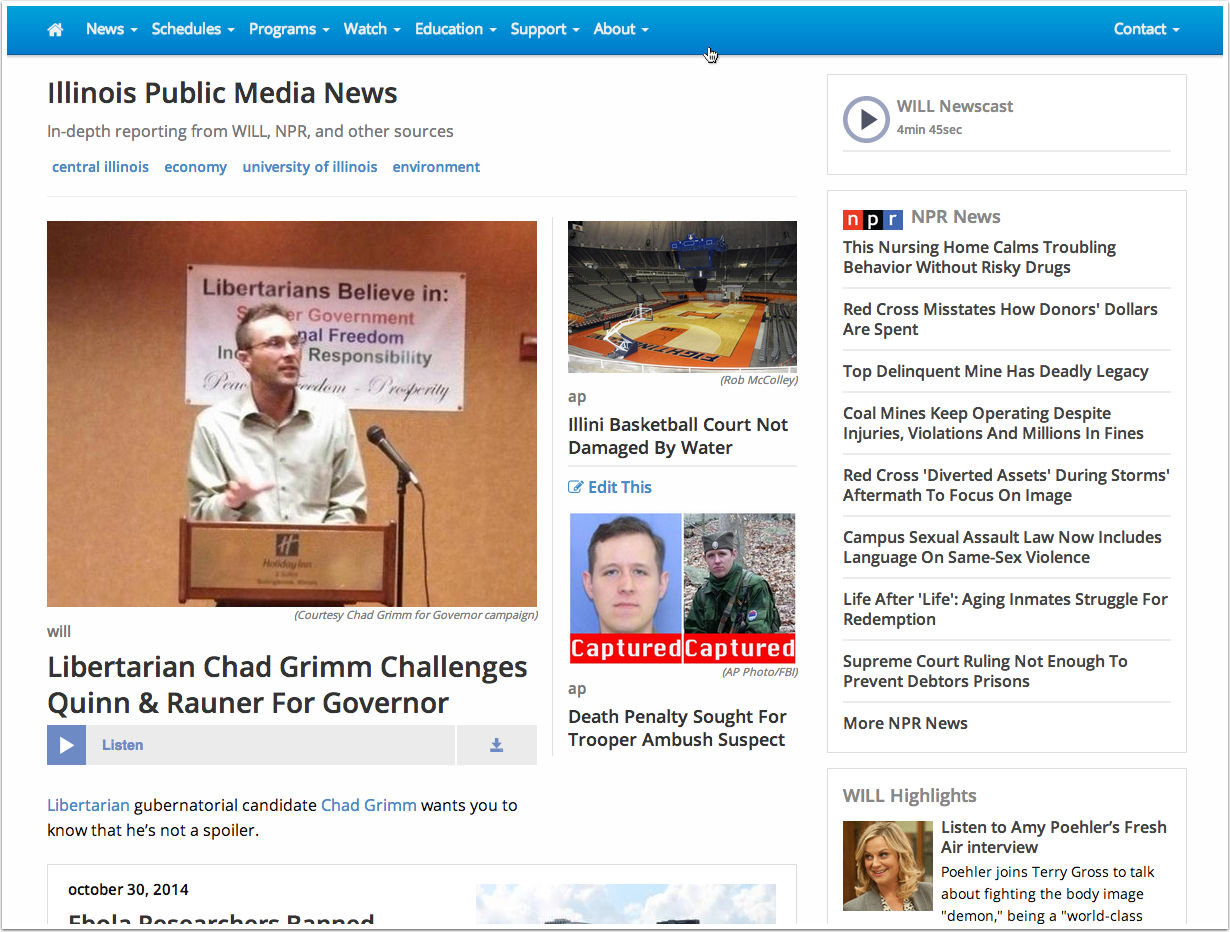Read Red Cross 'Diverted Assets' story
Image resolution: width=1230 pixels, height=932 pixels.
tap(1006, 485)
